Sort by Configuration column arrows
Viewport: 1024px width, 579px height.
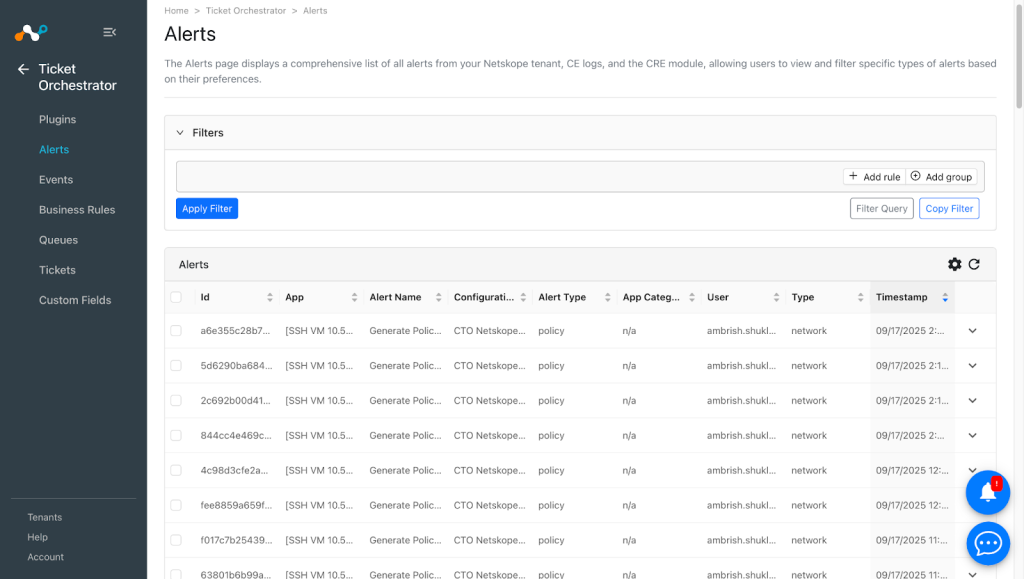click(523, 297)
